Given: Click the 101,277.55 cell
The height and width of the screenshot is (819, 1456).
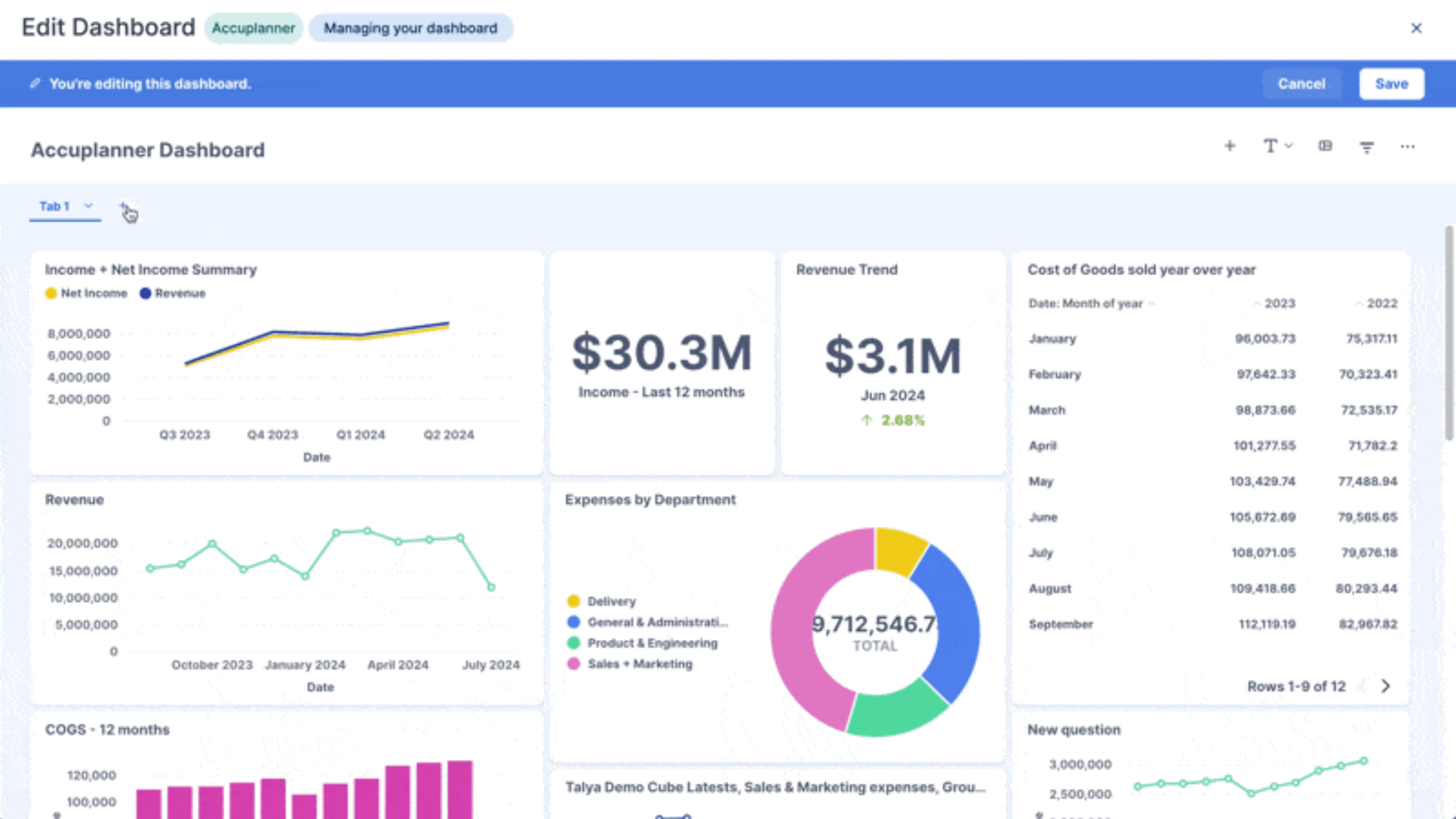Looking at the screenshot, I should click(x=1265, y=446).
